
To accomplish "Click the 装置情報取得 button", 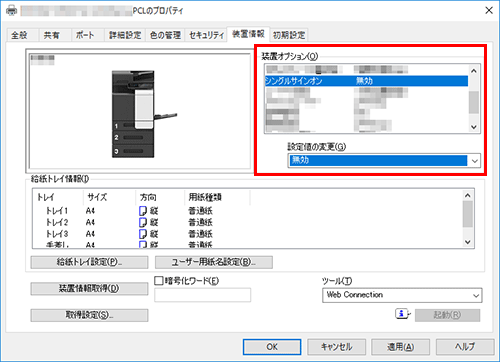I will 89,289.
